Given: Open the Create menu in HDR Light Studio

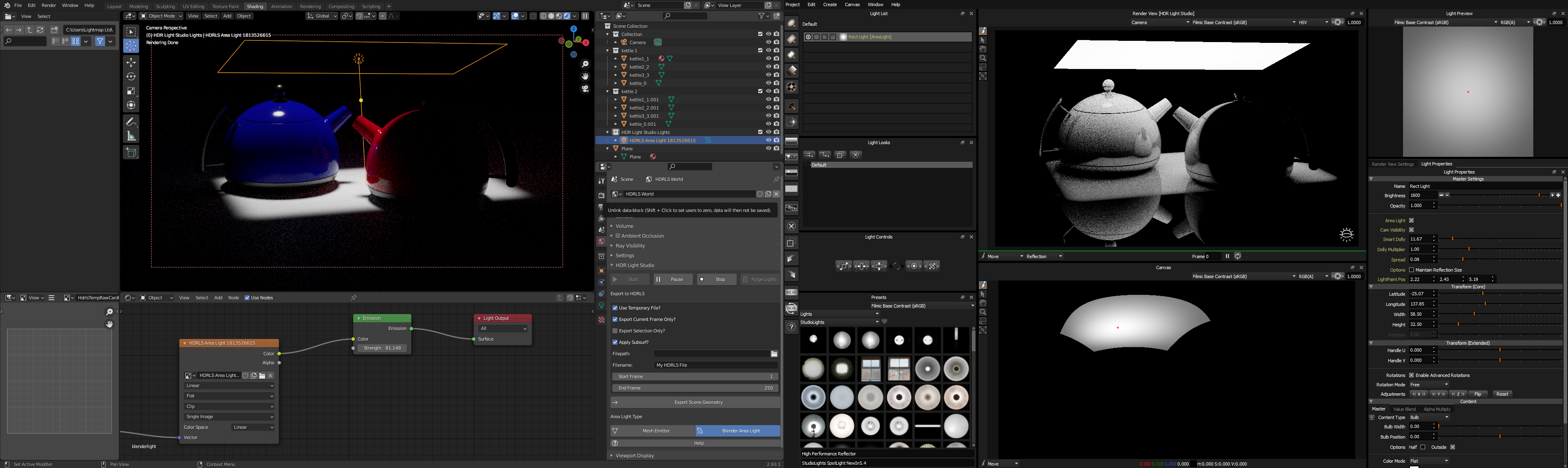Looking at the screenshot, I should point(830,4).
